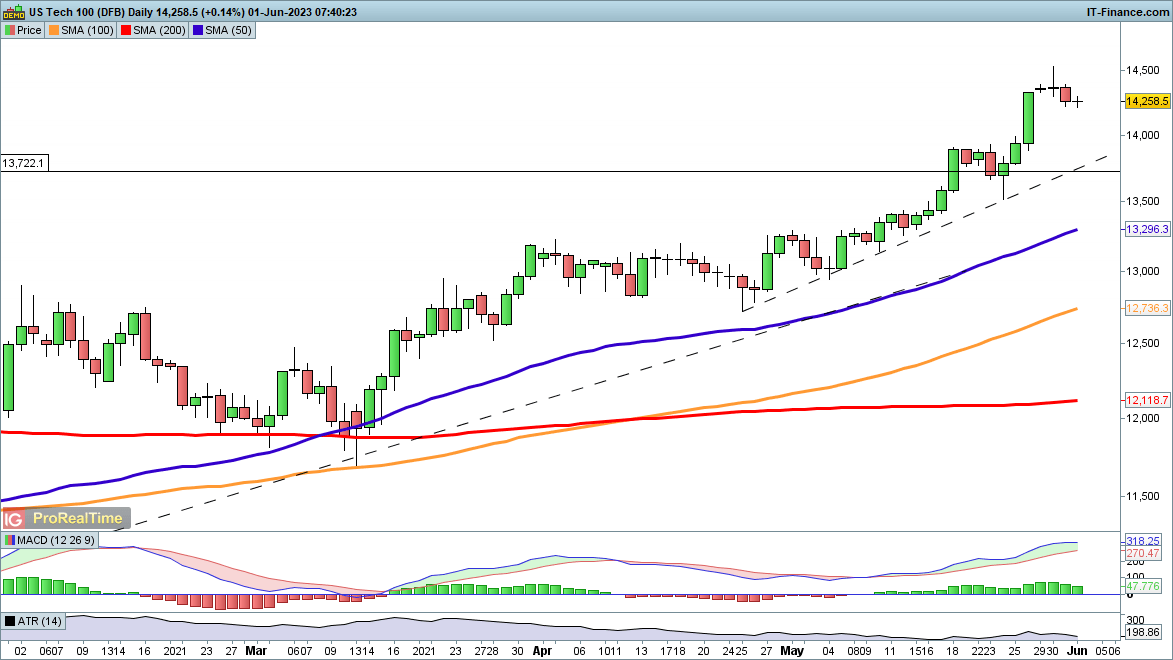Click the red SMA (200) color swatch
1173x660 pixels.
point(126,31)
